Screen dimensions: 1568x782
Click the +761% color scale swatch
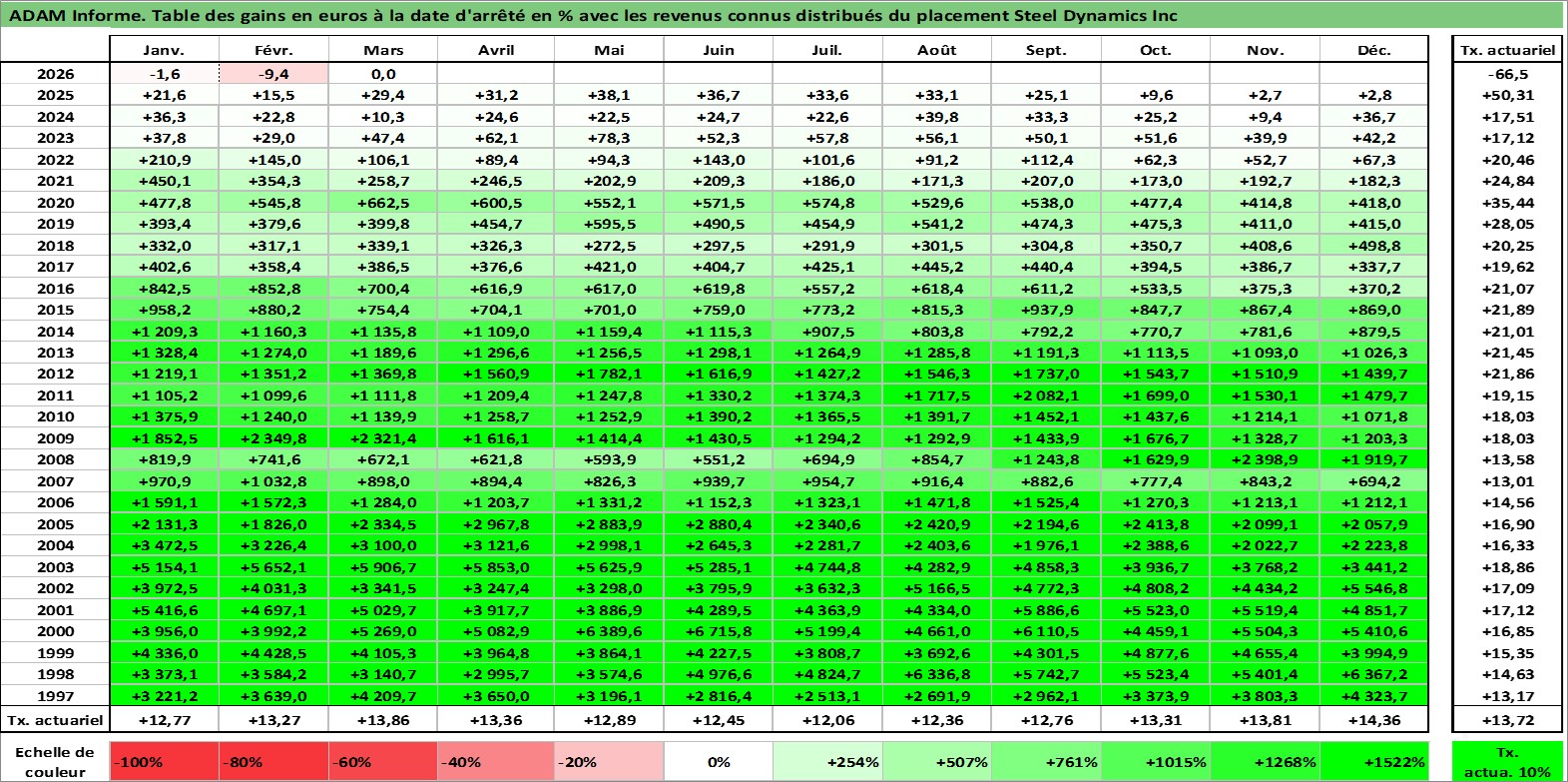tap(1046, 761)
